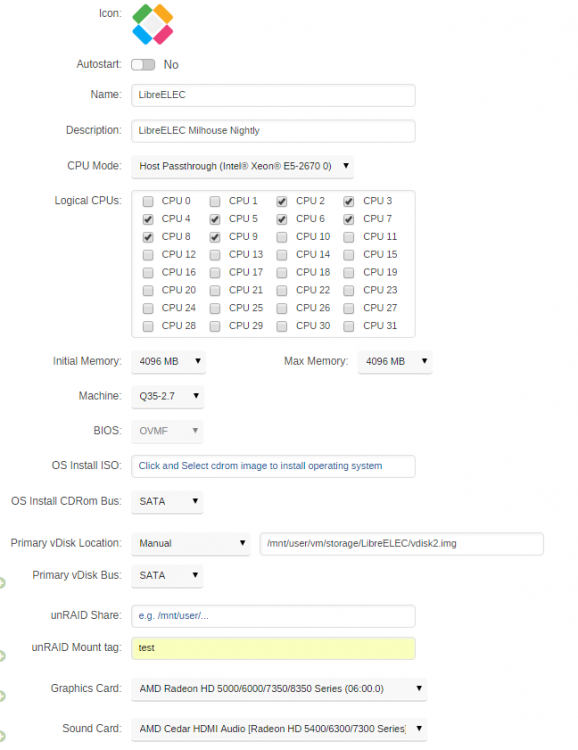
Task: Check the CPU 16 checkbox
Action: 148,273
